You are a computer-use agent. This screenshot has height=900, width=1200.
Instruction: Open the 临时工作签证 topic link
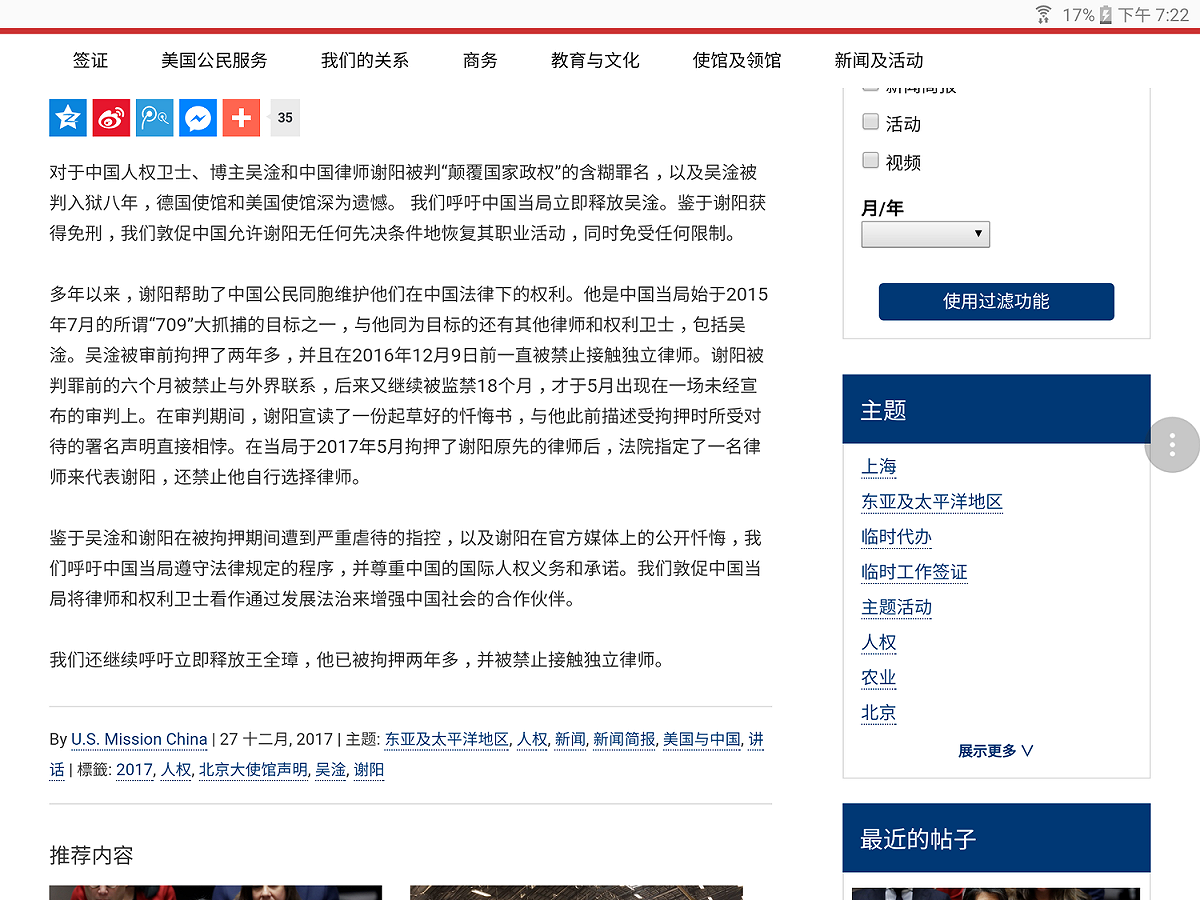point(914,572)
